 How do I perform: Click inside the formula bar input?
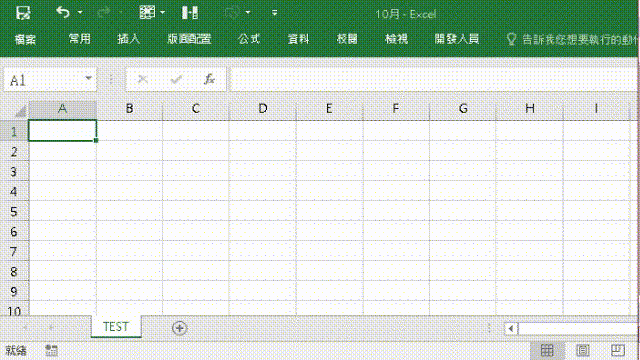point(433,80)
